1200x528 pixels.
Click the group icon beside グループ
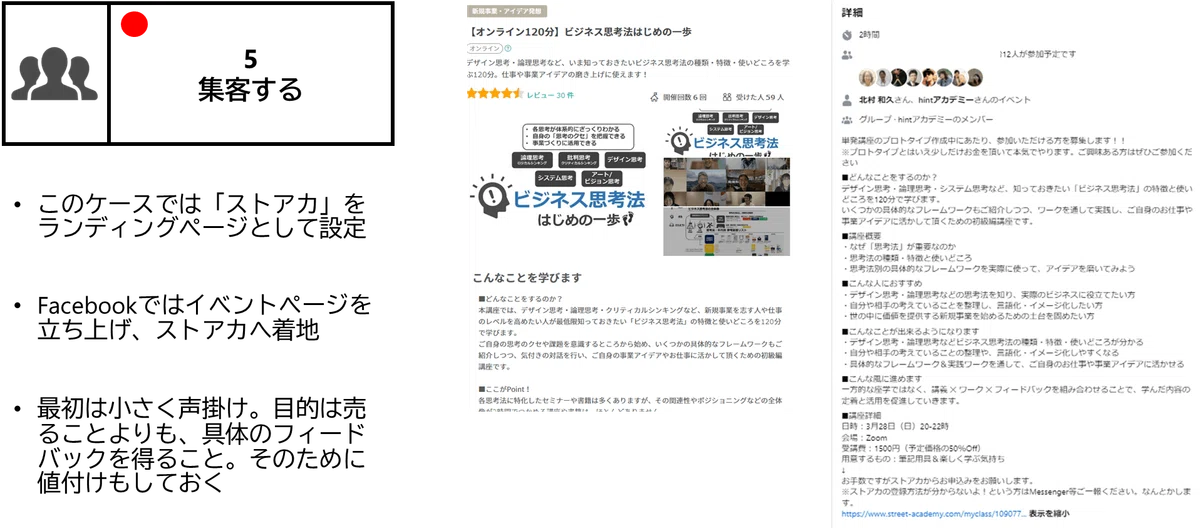point(846,120)
